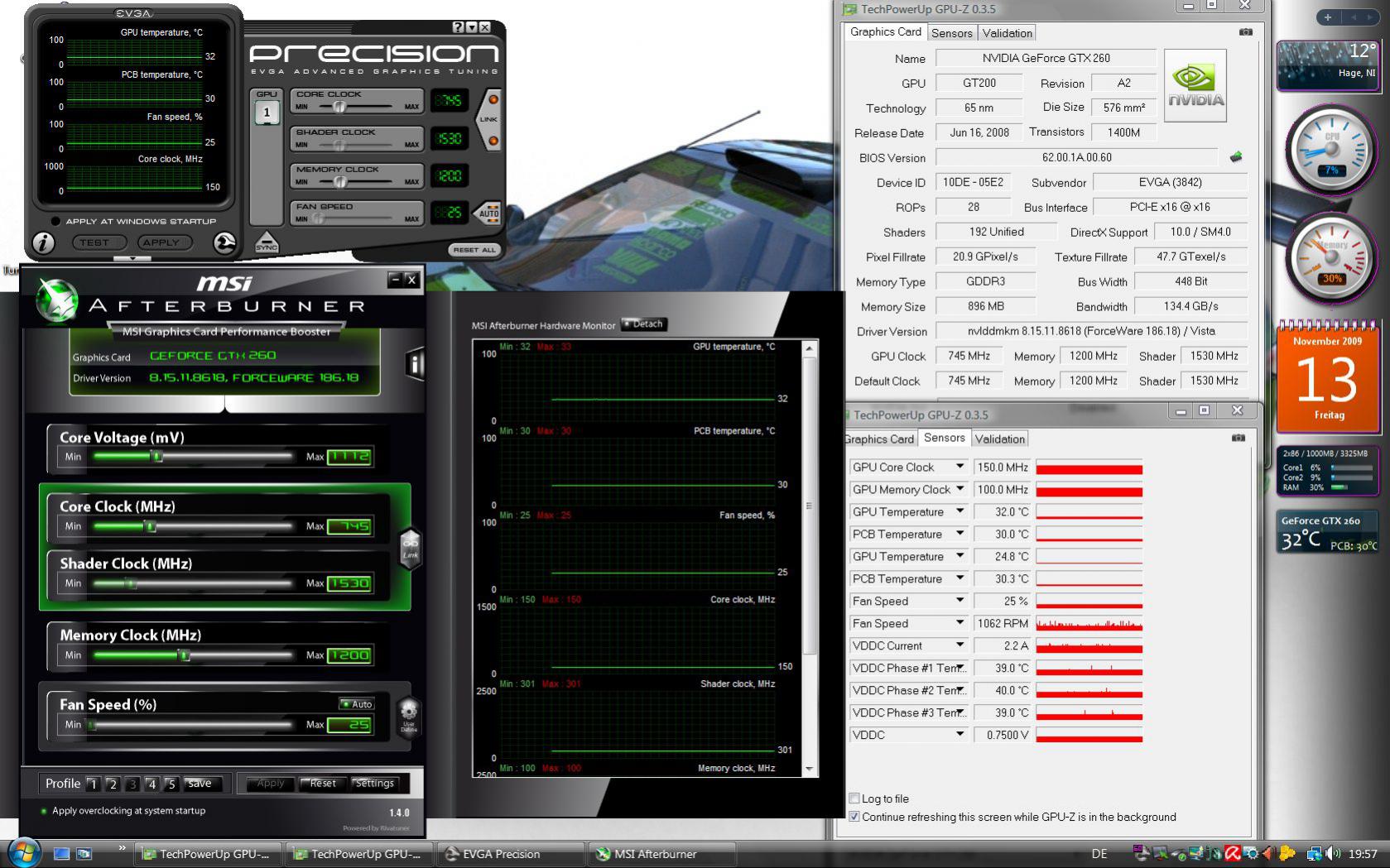Toggle User Define fan control in Afterburner
This screenshot has width=1390, height=868.
click(x=409, y=717)
